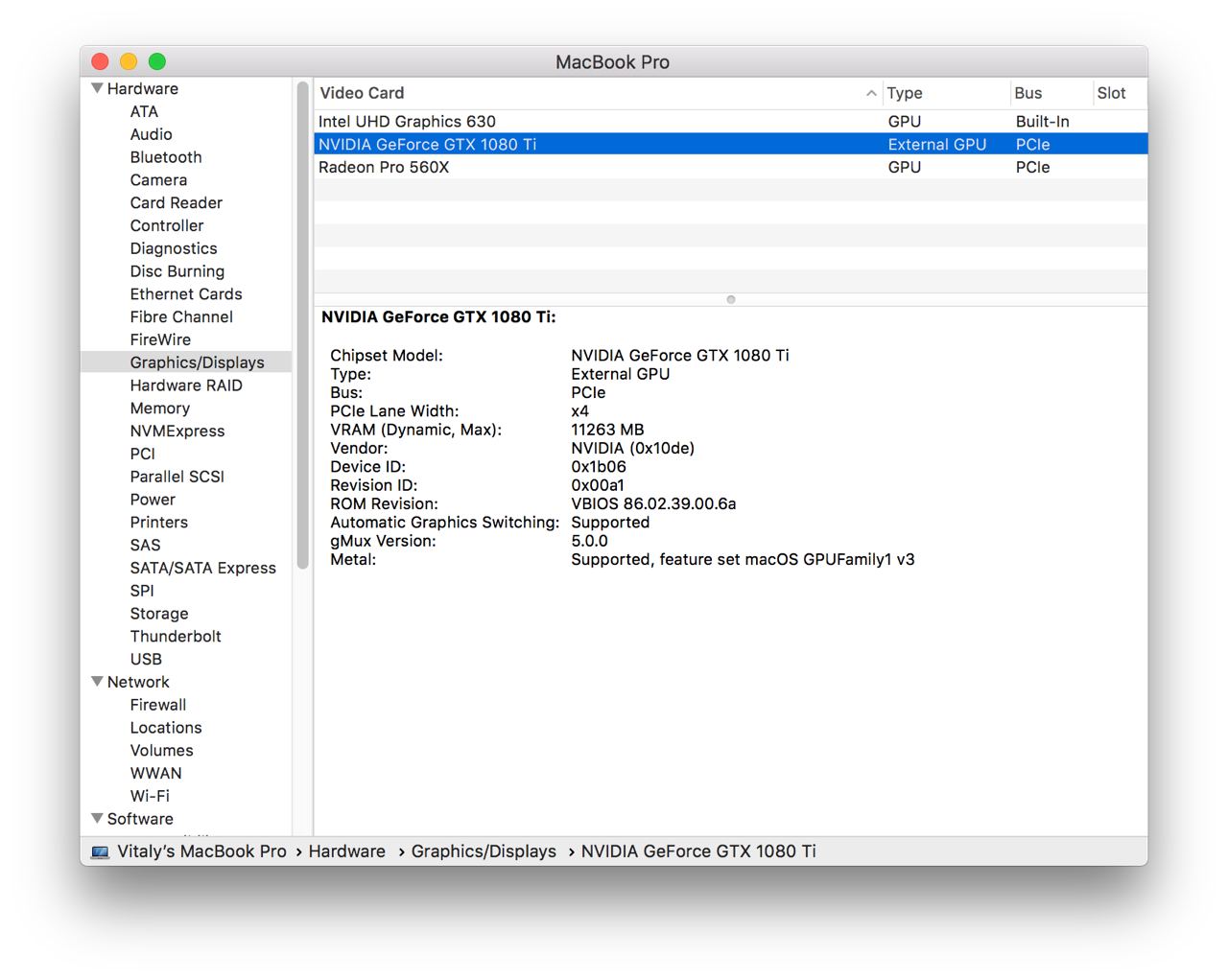Select FireWire in the sidebar
This screenshot has height=980, width=1228.
(160, 339)
